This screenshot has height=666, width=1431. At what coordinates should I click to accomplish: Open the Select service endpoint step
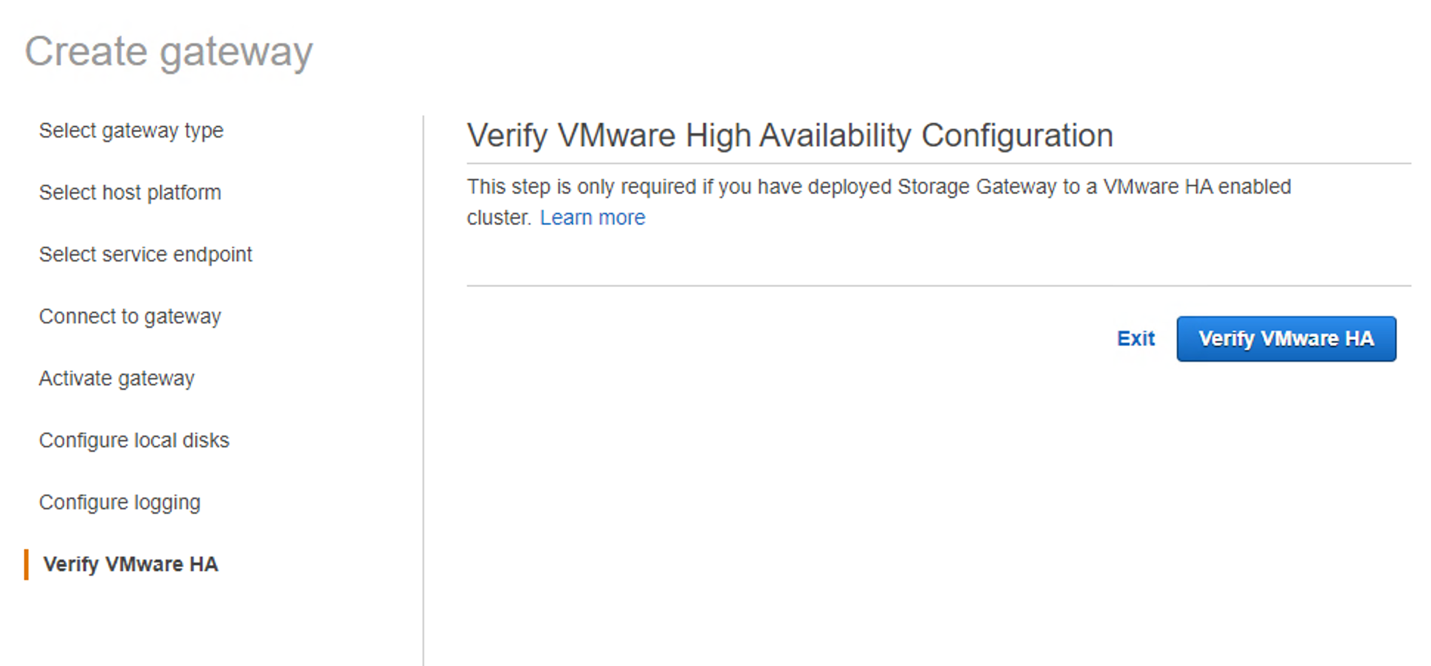point(145,254)
